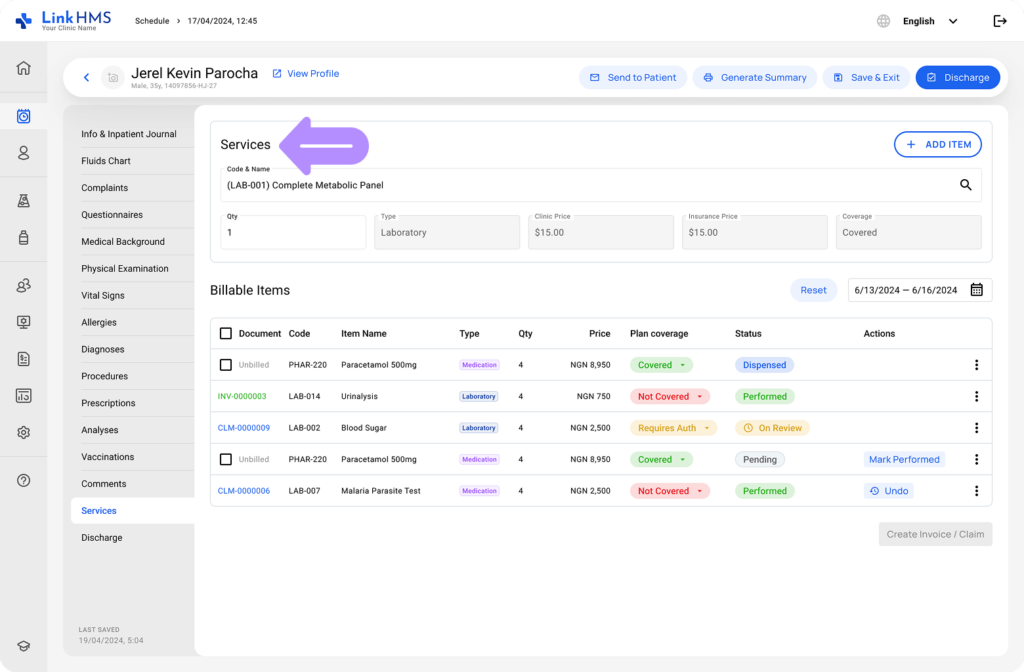Image resolution: width=1024 pixels, height=672 pixels.
Task: Open Not Covered dropdown in Urinalysis row
Action: pyautogui.click(x=669, y=396)
